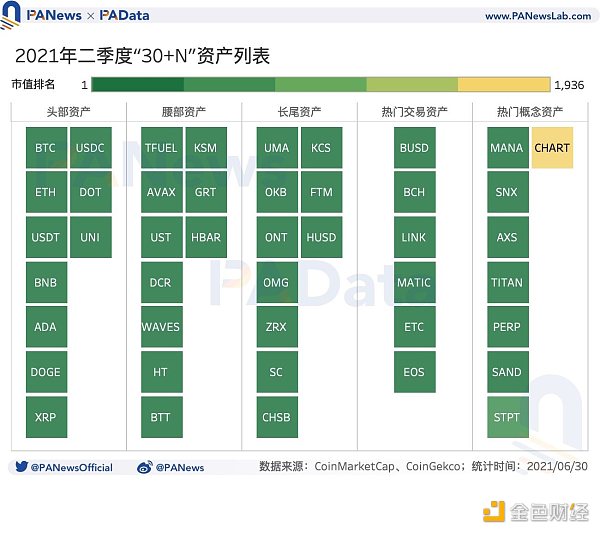Click the 头部资产 column header

(68, 112)
